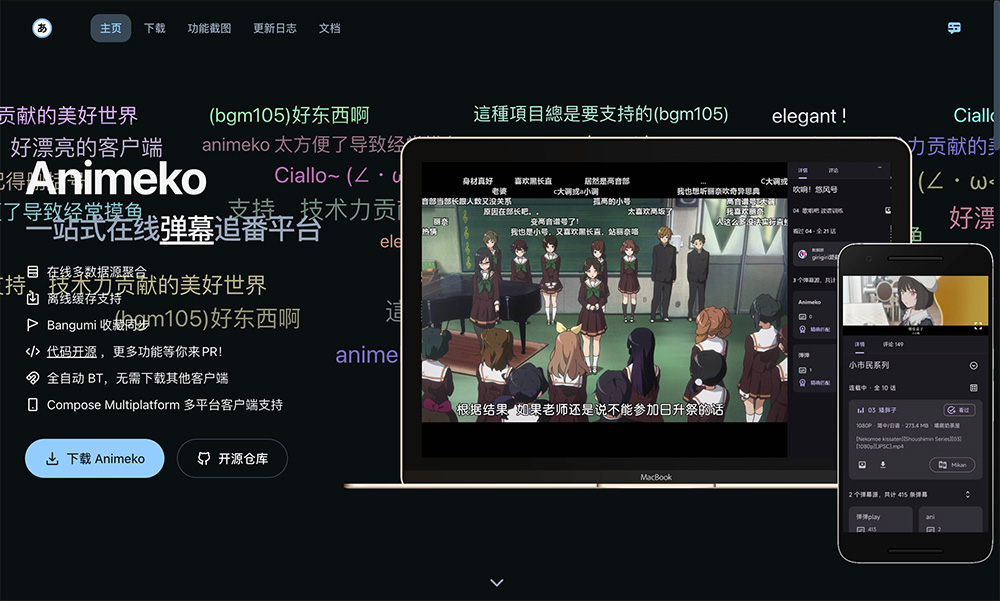Click the 在线多数据源聚合 data source icon

click(32, 270)
